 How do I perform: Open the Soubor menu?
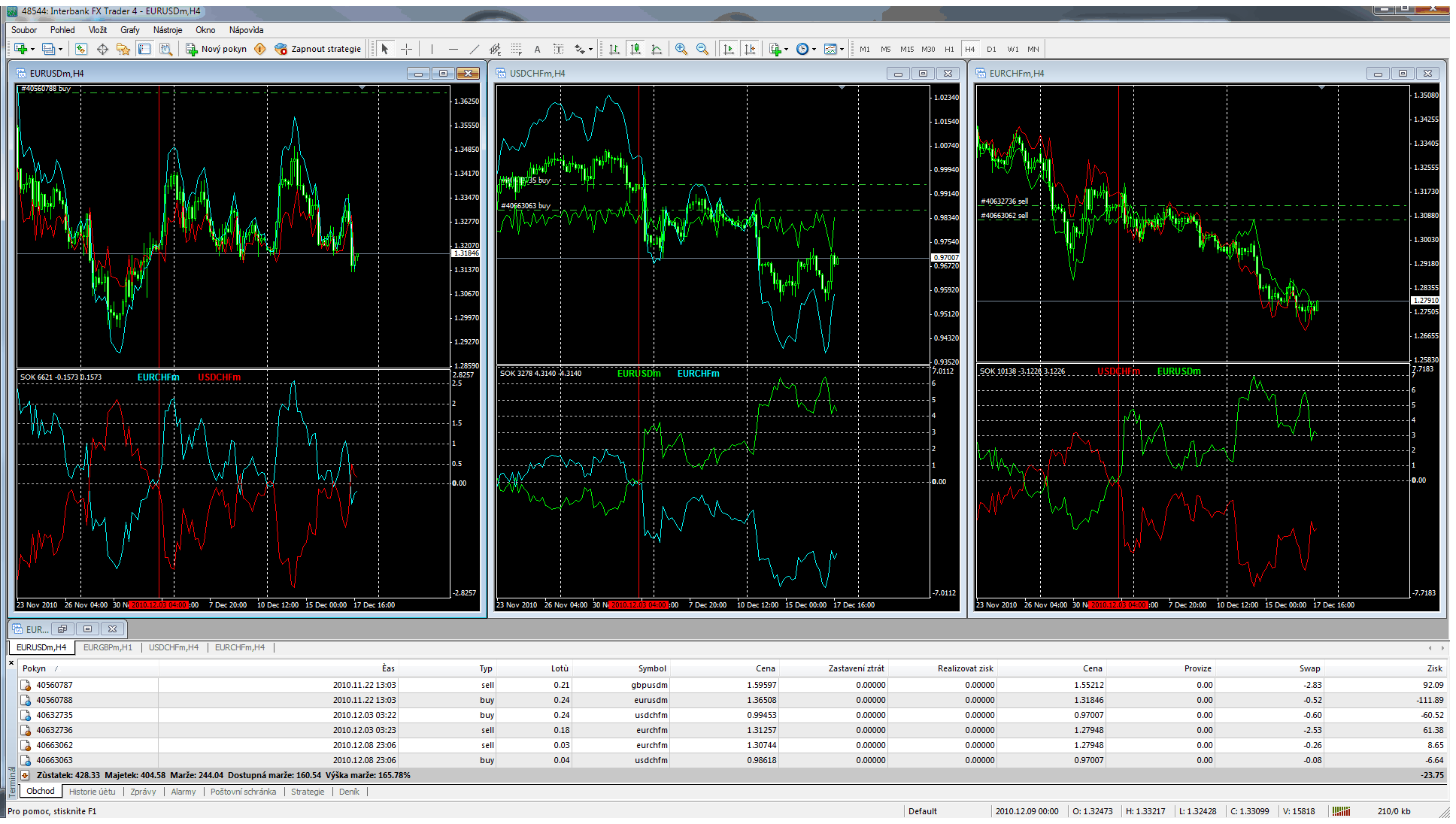tap(24, 30)
